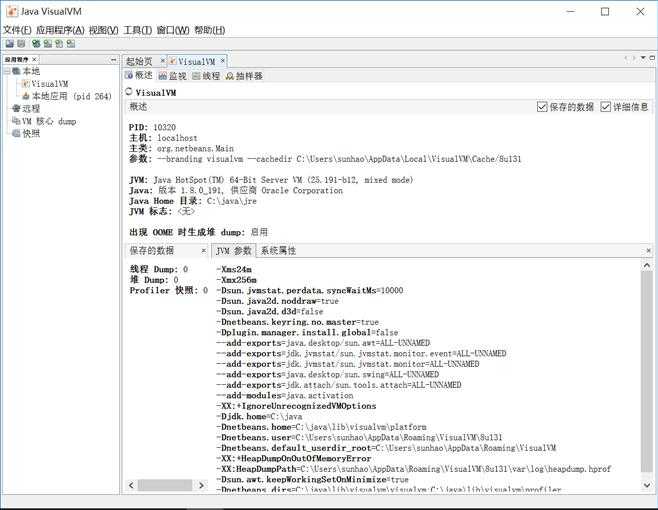Image resolution: width=658 pixels, height=510 pixels.
Task: Click the VM 核心 dump icon in tree
Action: tap(16, 121)
